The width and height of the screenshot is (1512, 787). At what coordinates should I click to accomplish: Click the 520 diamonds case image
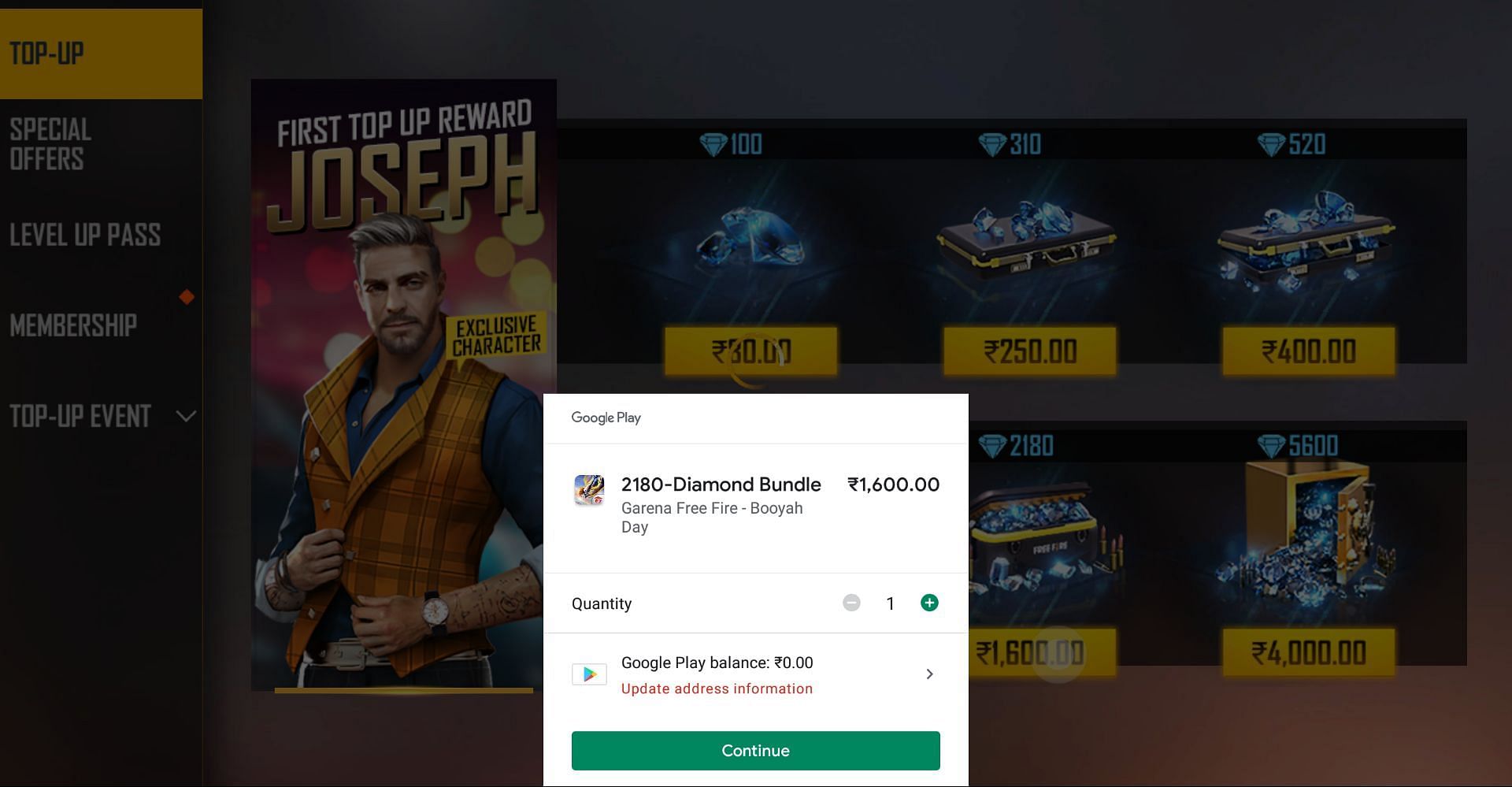click(1307, 240)
